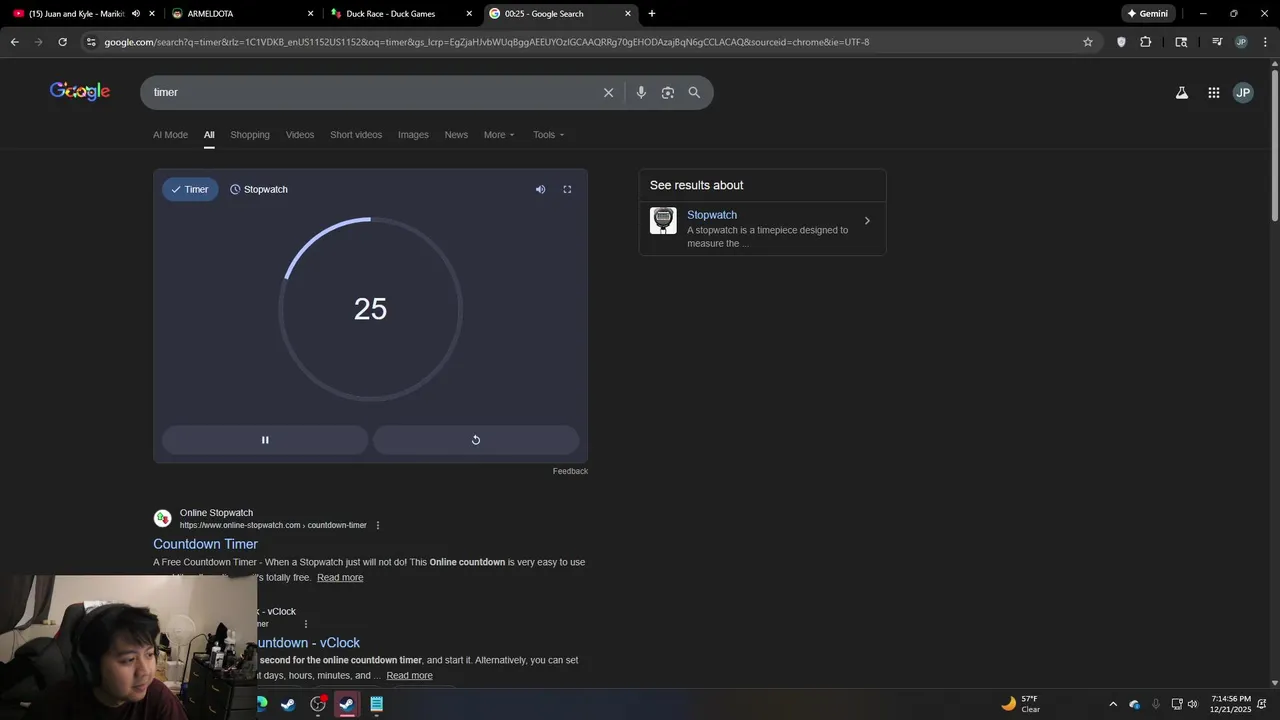Bookmark this page with the star icon
Image resolution: width=1280 pixels, height=720 pixels.
pos(1088,42)
